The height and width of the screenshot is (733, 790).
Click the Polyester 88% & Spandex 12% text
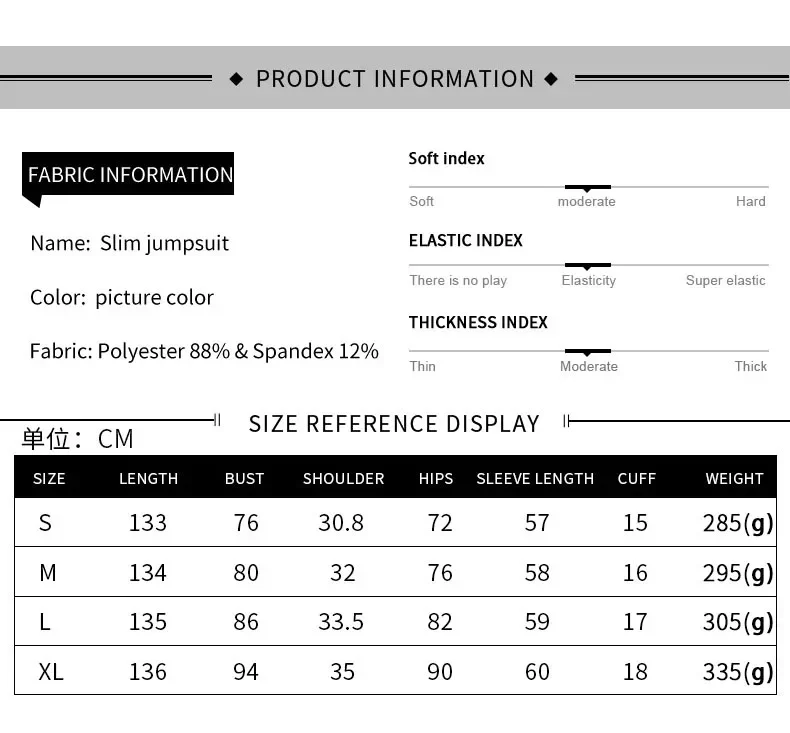tap(238, 352)
